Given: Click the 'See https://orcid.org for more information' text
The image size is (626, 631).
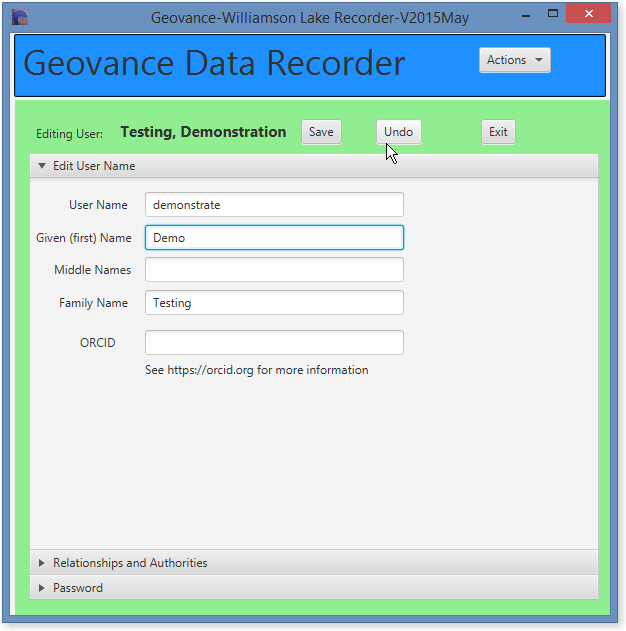Looking at the screenshot, I should click(x=257, y=370).
